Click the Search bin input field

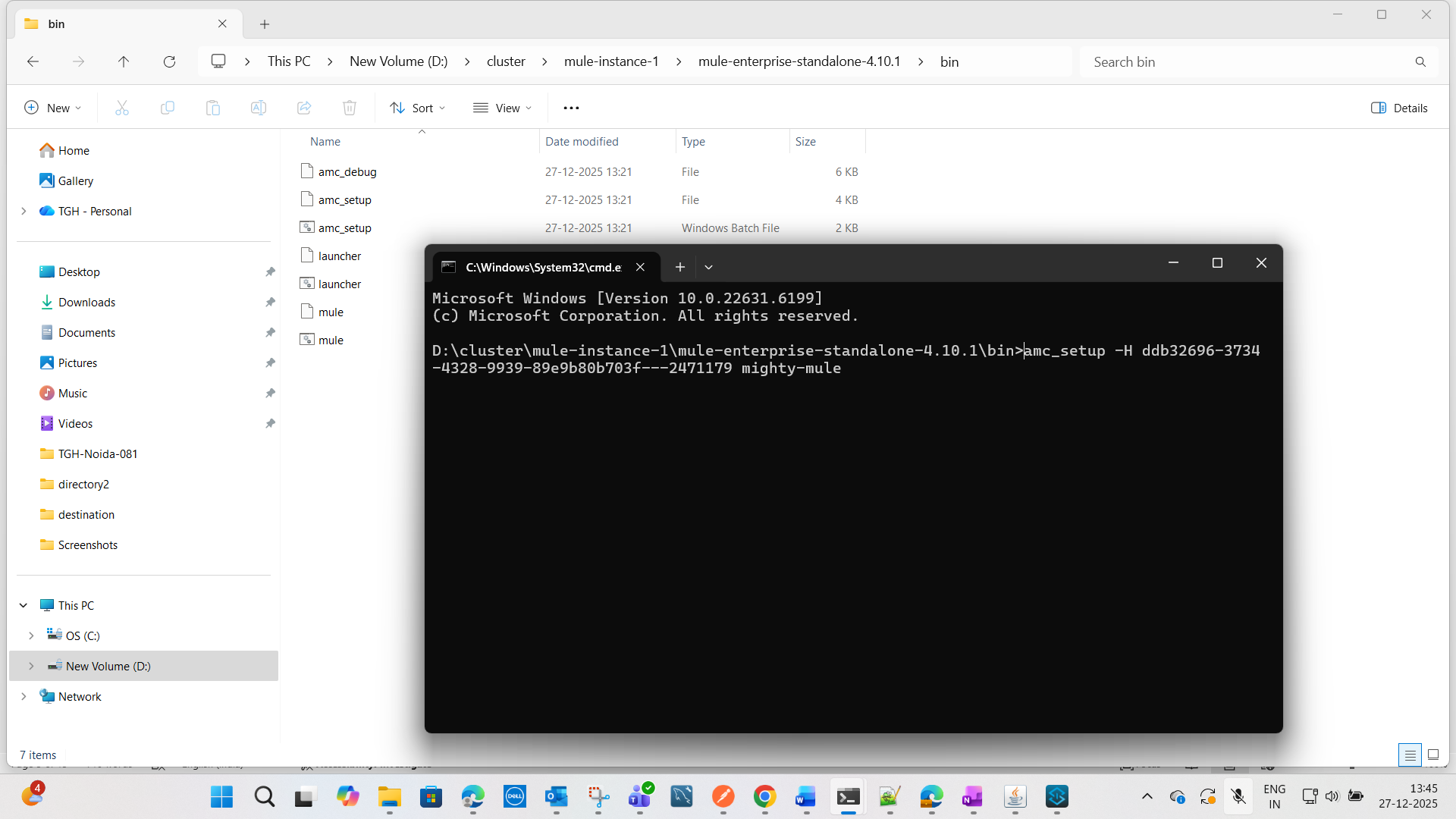tap(1244, 61)
